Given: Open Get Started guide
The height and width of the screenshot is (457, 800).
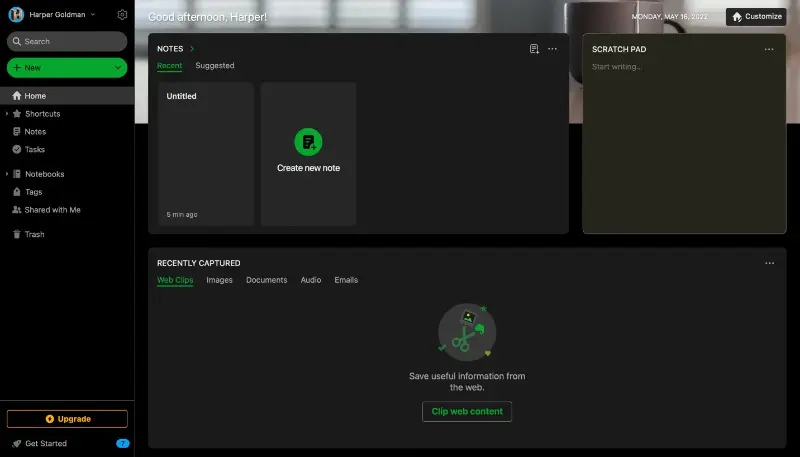Looking at the screenshot, I should click(46, 443).
